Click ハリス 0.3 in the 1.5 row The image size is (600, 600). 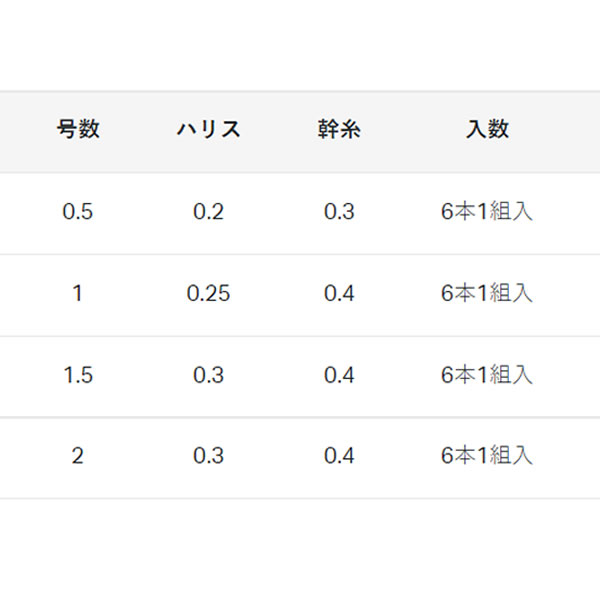coord(208,375)
